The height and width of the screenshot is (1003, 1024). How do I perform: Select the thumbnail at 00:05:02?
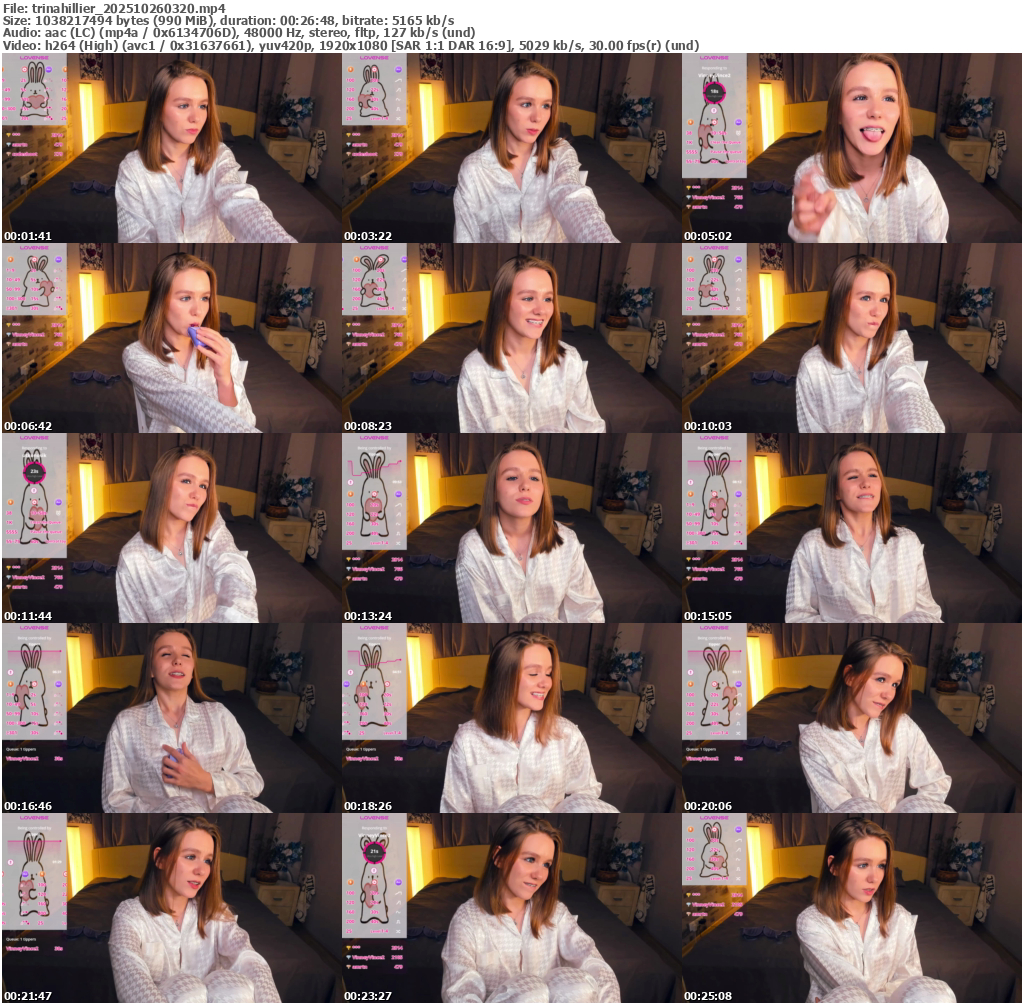click(x=852, y=148)
